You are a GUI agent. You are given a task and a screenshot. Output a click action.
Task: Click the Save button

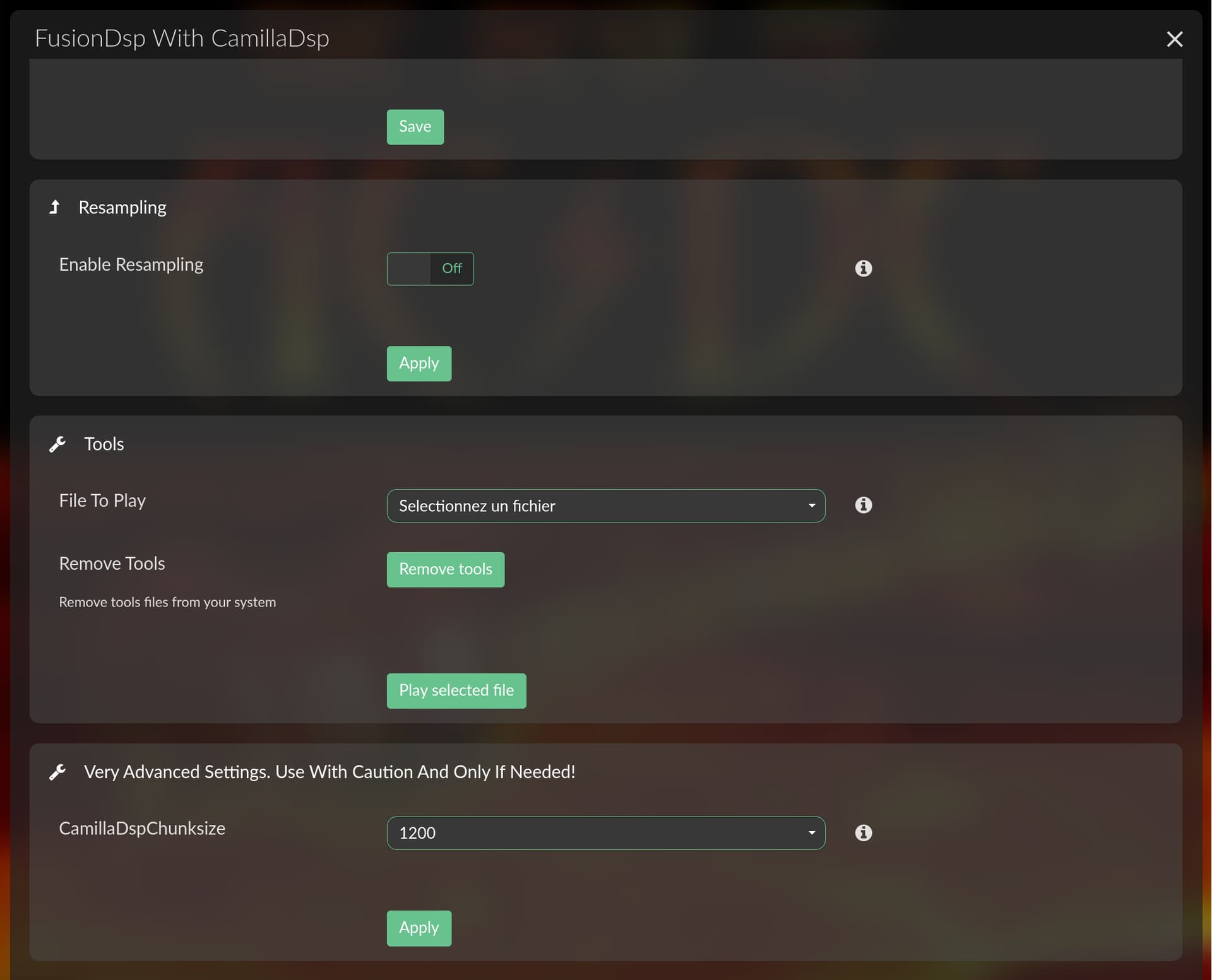415,127
